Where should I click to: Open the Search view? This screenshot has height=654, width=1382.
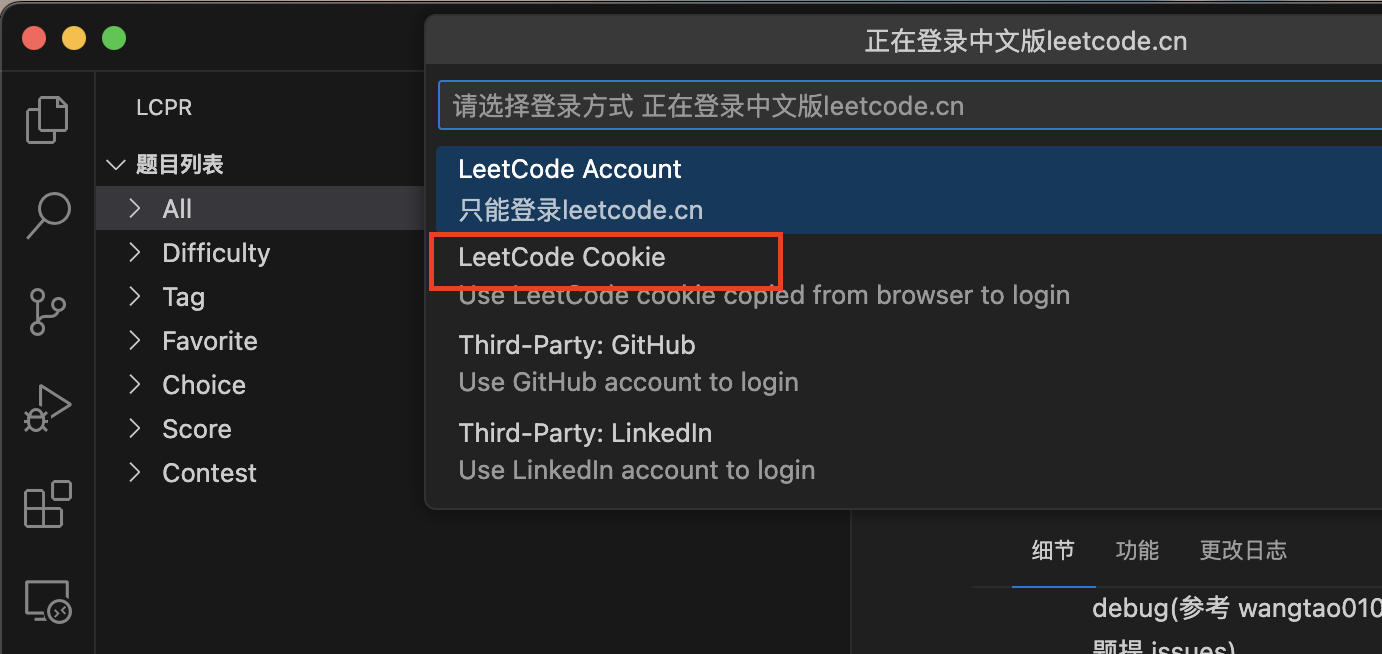(x=46, y=215)
